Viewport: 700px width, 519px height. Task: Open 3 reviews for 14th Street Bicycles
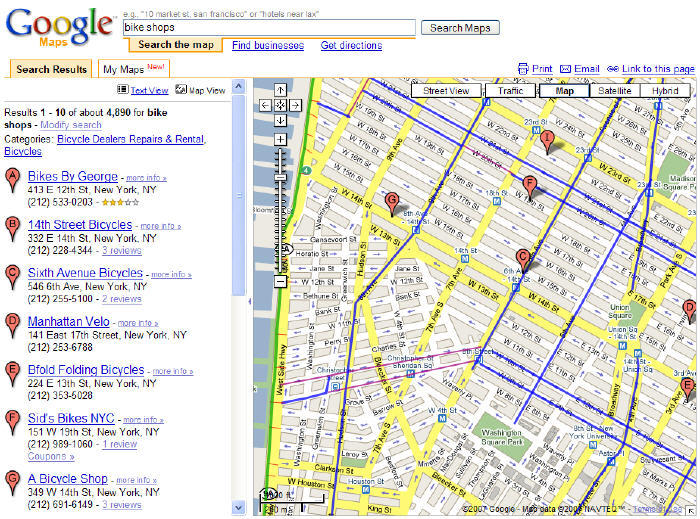(x=121, y=250)
